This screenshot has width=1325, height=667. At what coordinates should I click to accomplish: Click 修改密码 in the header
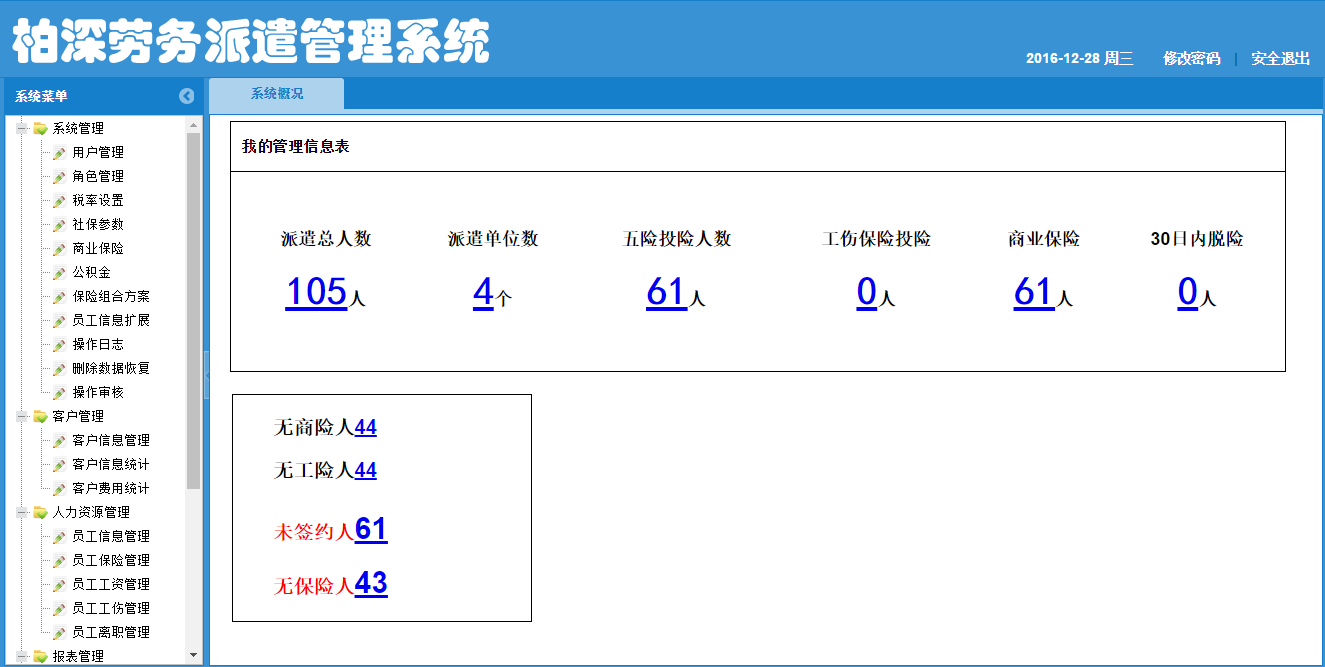point(1191,59)
